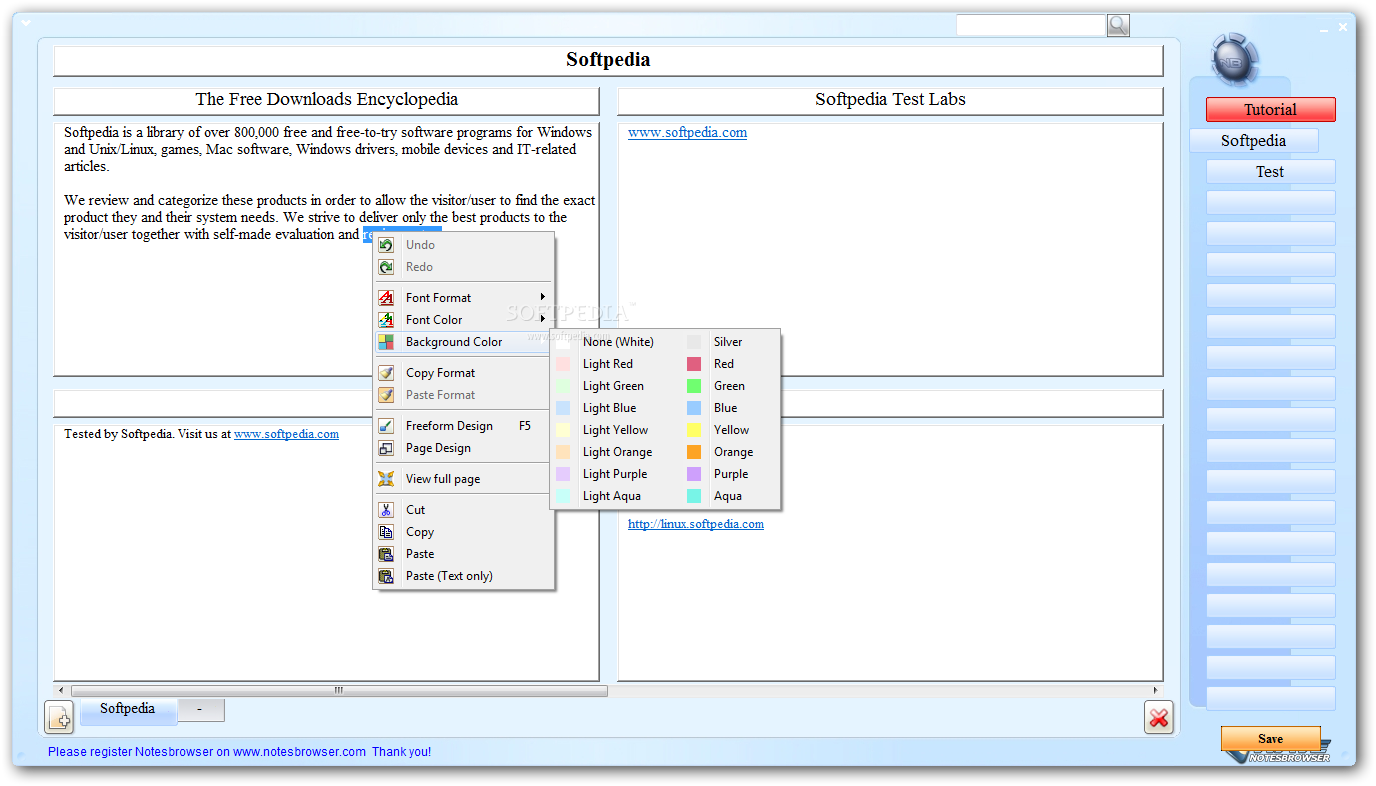This screenshot has height=786, width=1376.
Task: Click the Freeform Design icon
Action: [386, 426]
